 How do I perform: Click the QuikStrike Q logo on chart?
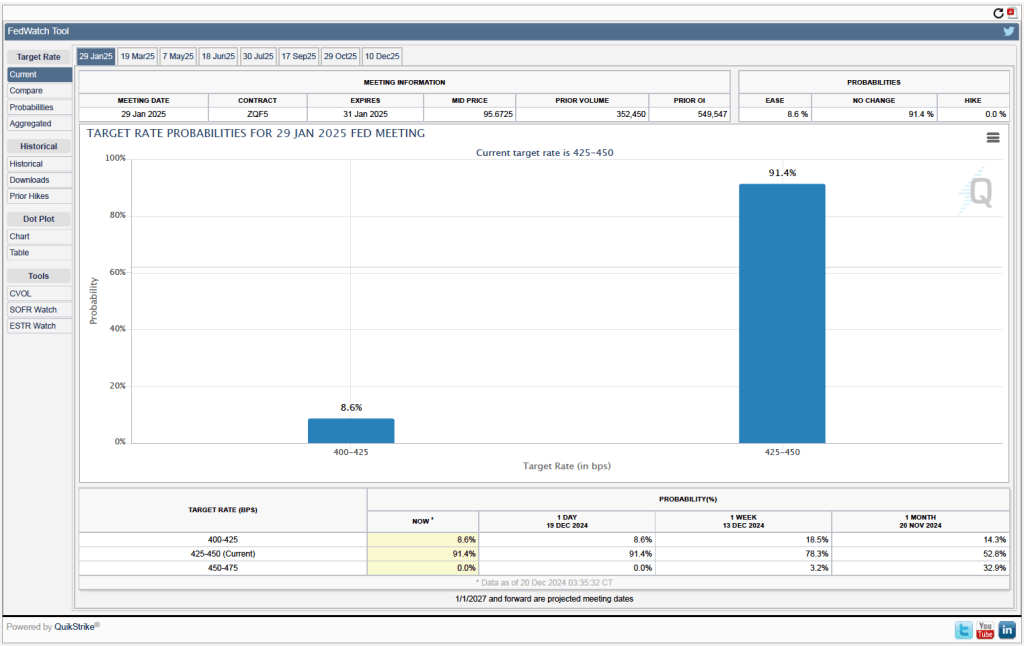click(980, 192)
